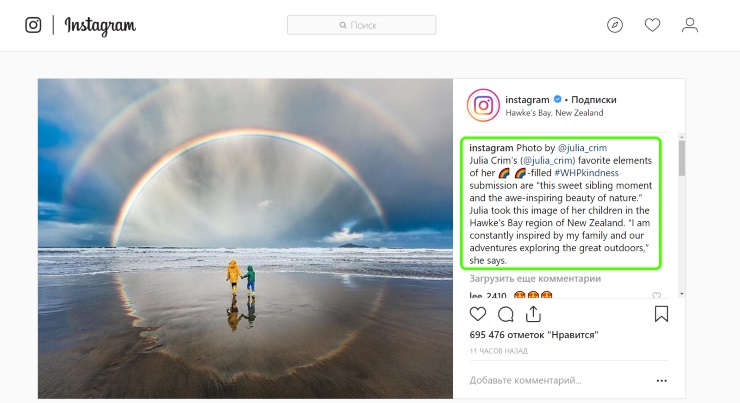Click the Instagram wordmark logo
The image size is (740, 403).
[x=100, y=25]
